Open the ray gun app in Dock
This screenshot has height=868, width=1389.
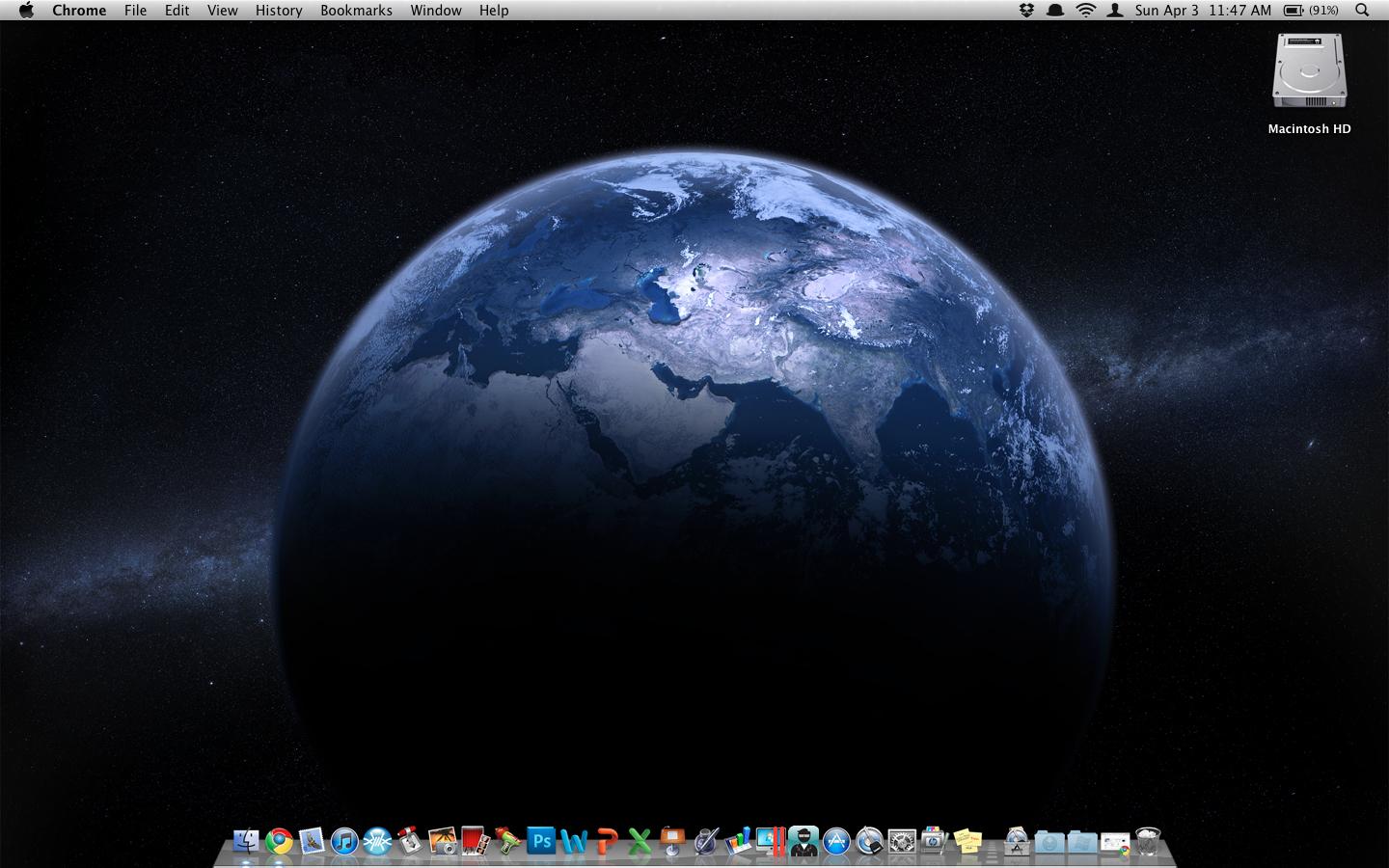507,841
